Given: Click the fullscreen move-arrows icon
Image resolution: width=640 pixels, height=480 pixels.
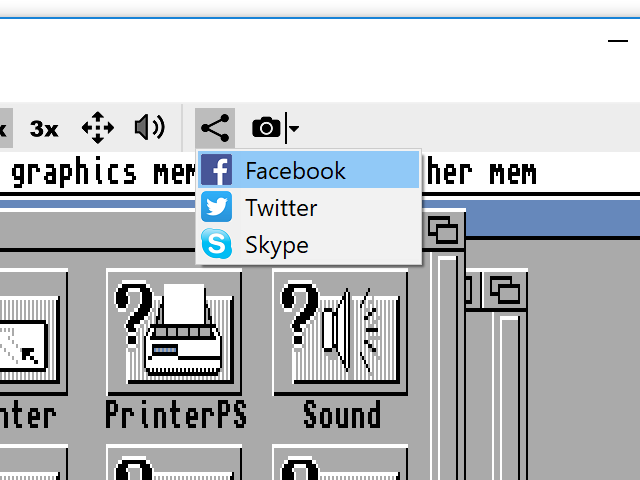Looking at the screenshot, I should (98, 128).
